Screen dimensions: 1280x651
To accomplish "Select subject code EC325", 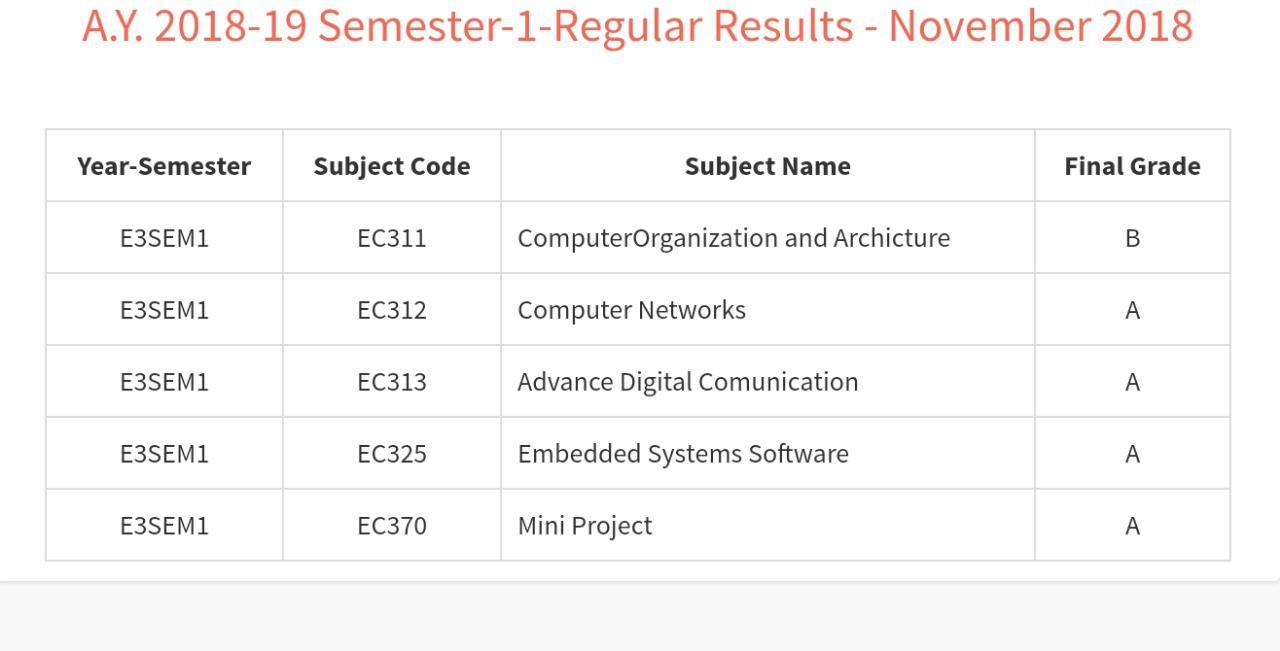I will [392, 454].
